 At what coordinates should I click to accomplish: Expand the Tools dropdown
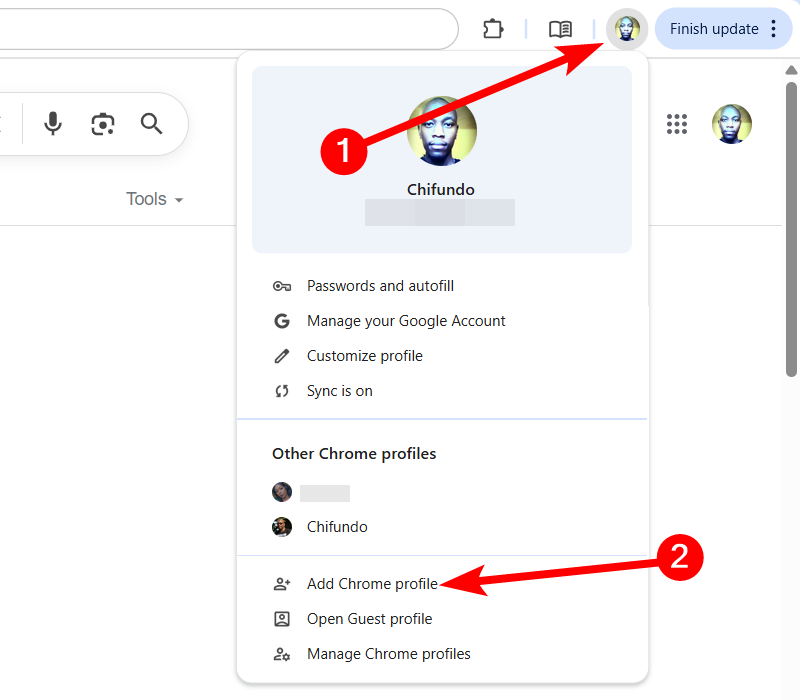point(155,199)
